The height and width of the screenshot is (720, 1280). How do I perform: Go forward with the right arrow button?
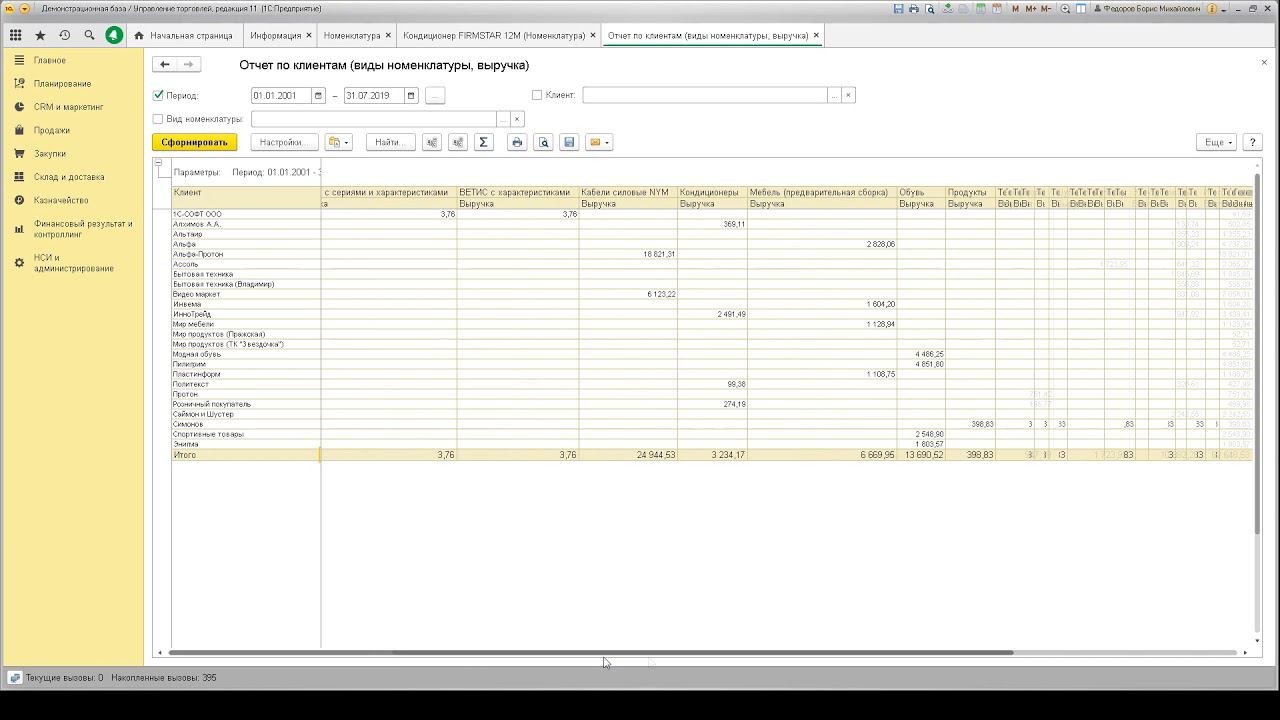[x=189, y=64]
